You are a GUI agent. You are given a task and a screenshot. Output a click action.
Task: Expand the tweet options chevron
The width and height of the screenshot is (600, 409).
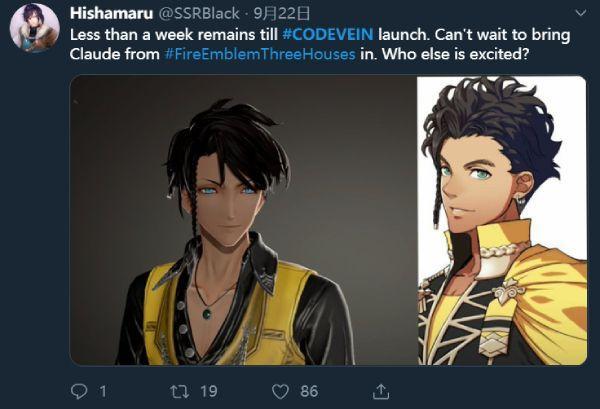[580, 13]
